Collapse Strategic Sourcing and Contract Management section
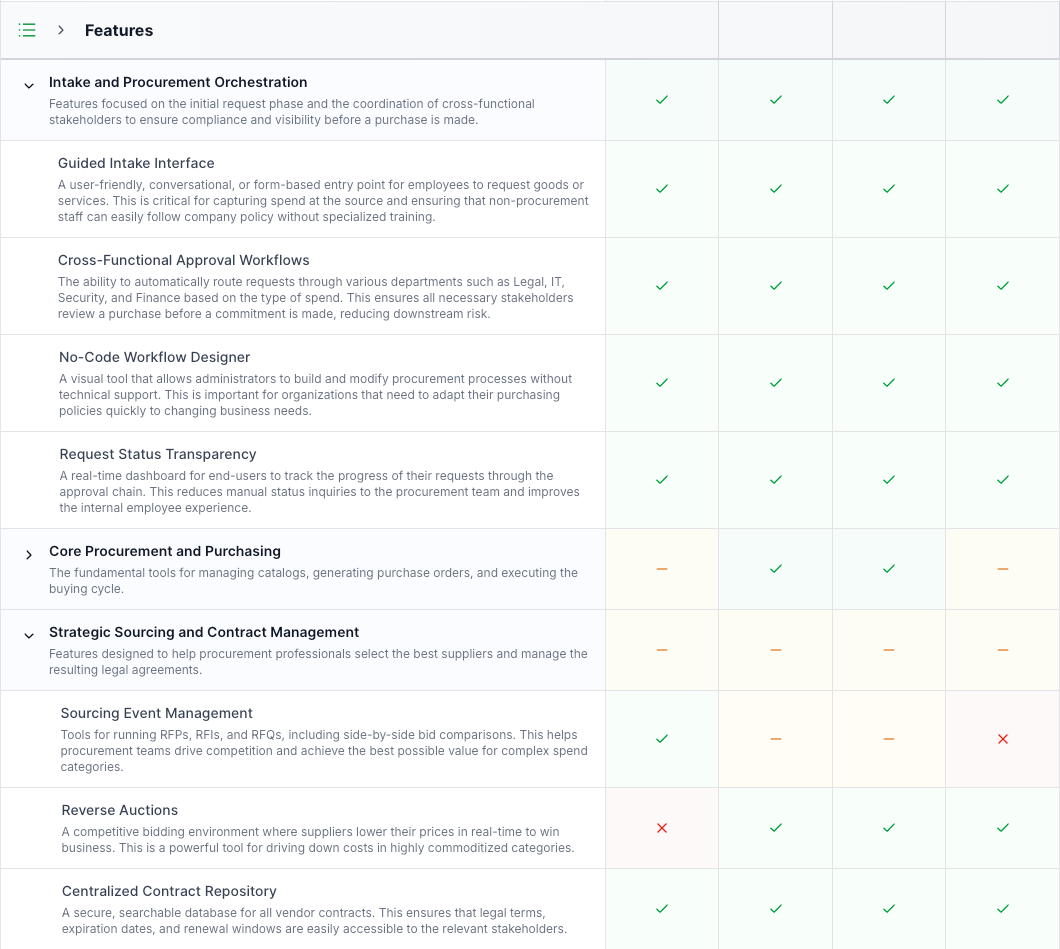The width and height of the screenshot is (1060, 949). 29,636
